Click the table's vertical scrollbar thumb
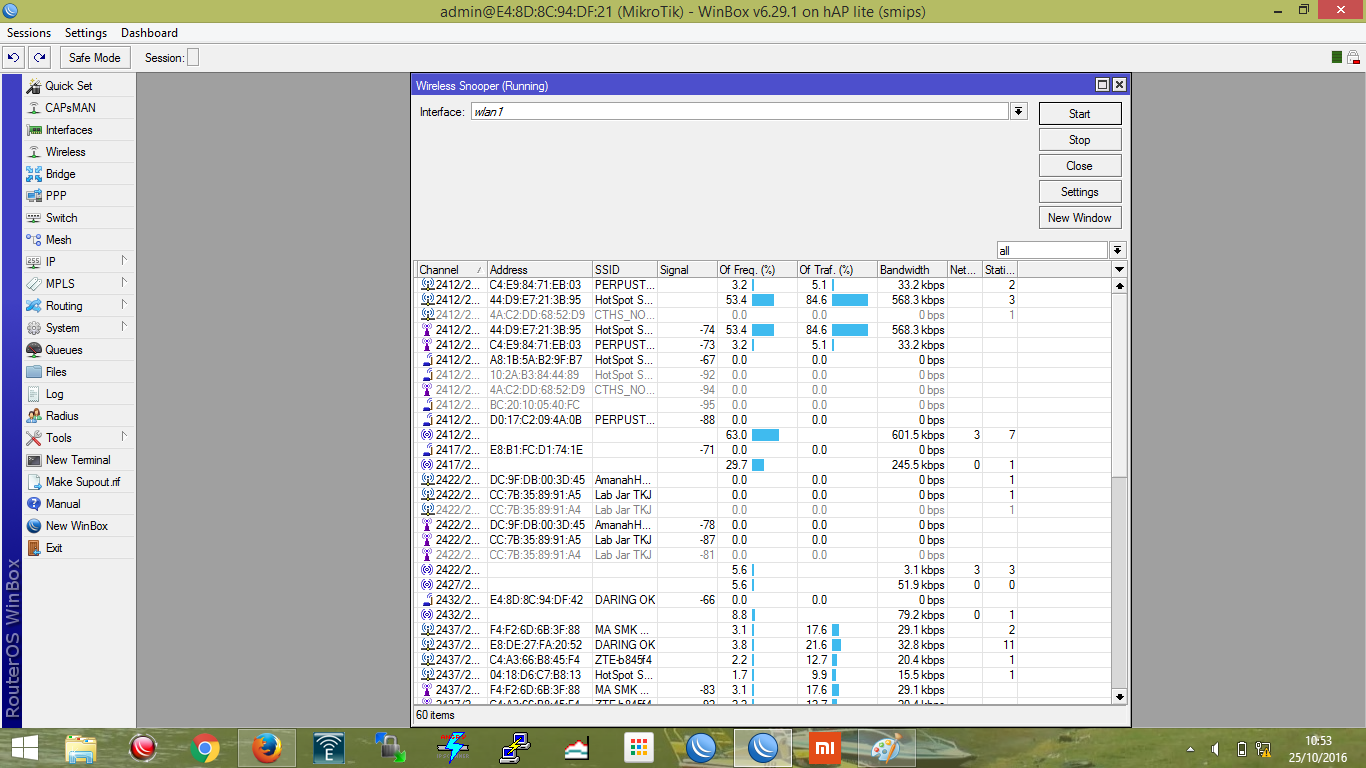The height and width of the screenshot is (768, 1366). click(1119, 385)
